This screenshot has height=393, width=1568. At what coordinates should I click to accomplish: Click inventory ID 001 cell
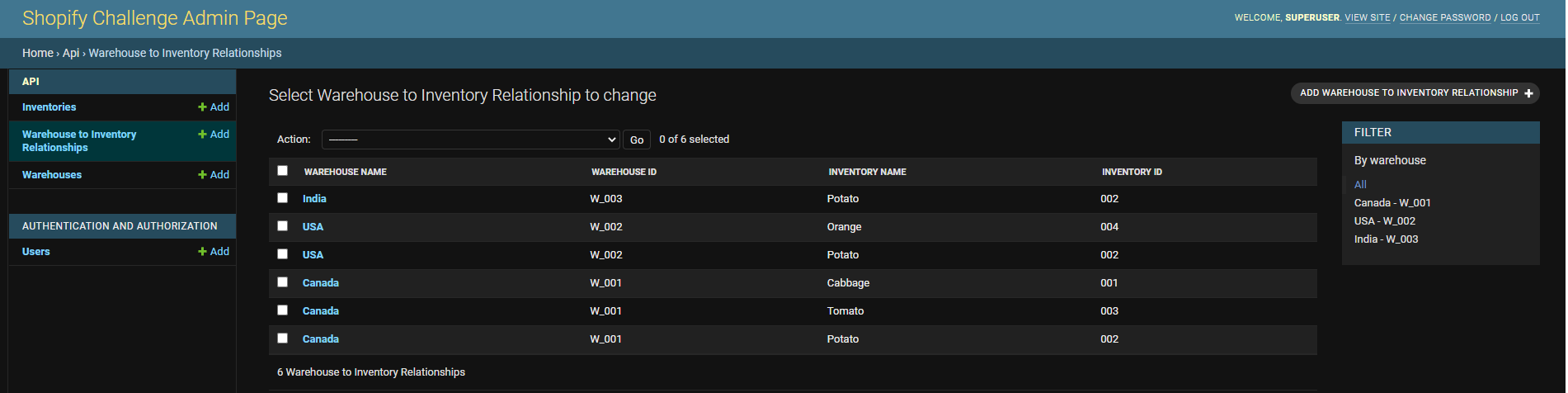coord(1109,283)
